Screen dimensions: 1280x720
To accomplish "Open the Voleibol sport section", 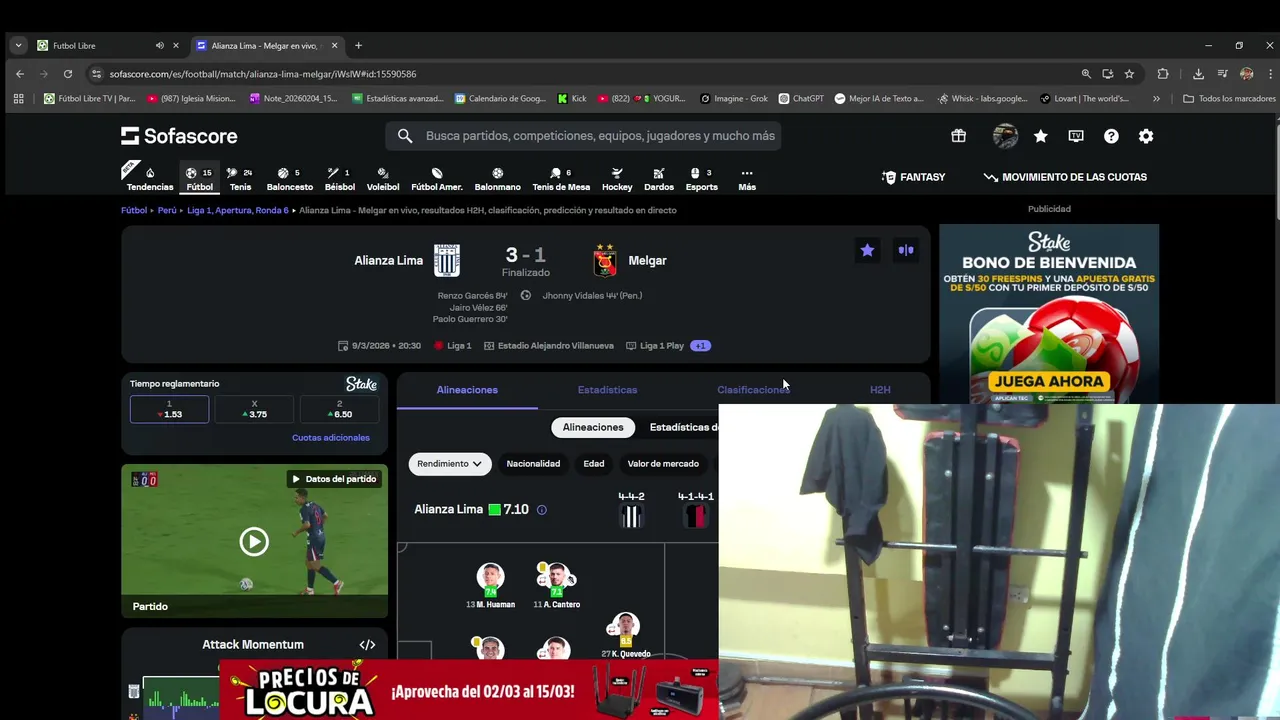I will pos(382,178).
